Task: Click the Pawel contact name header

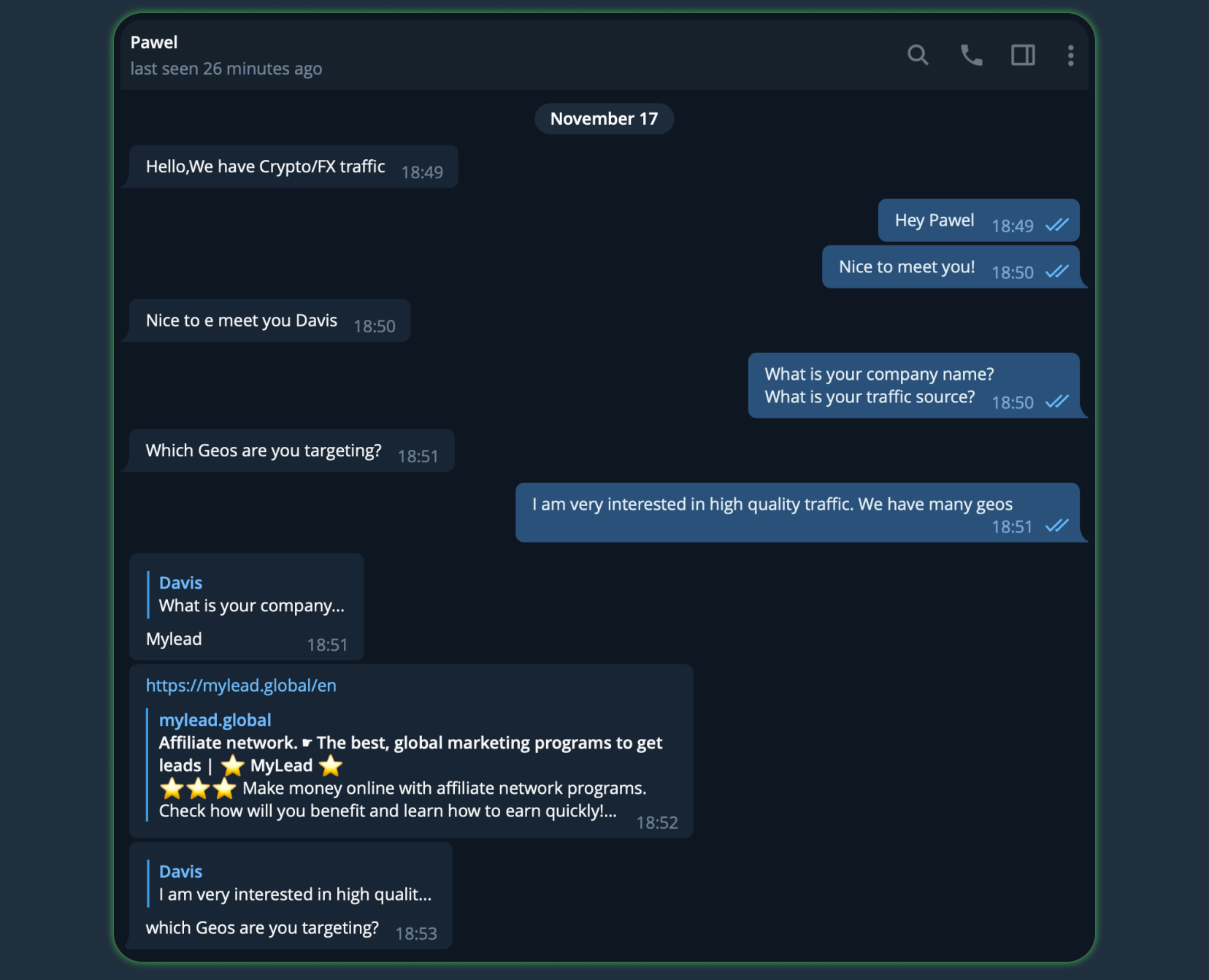Action: click(154, 42)
